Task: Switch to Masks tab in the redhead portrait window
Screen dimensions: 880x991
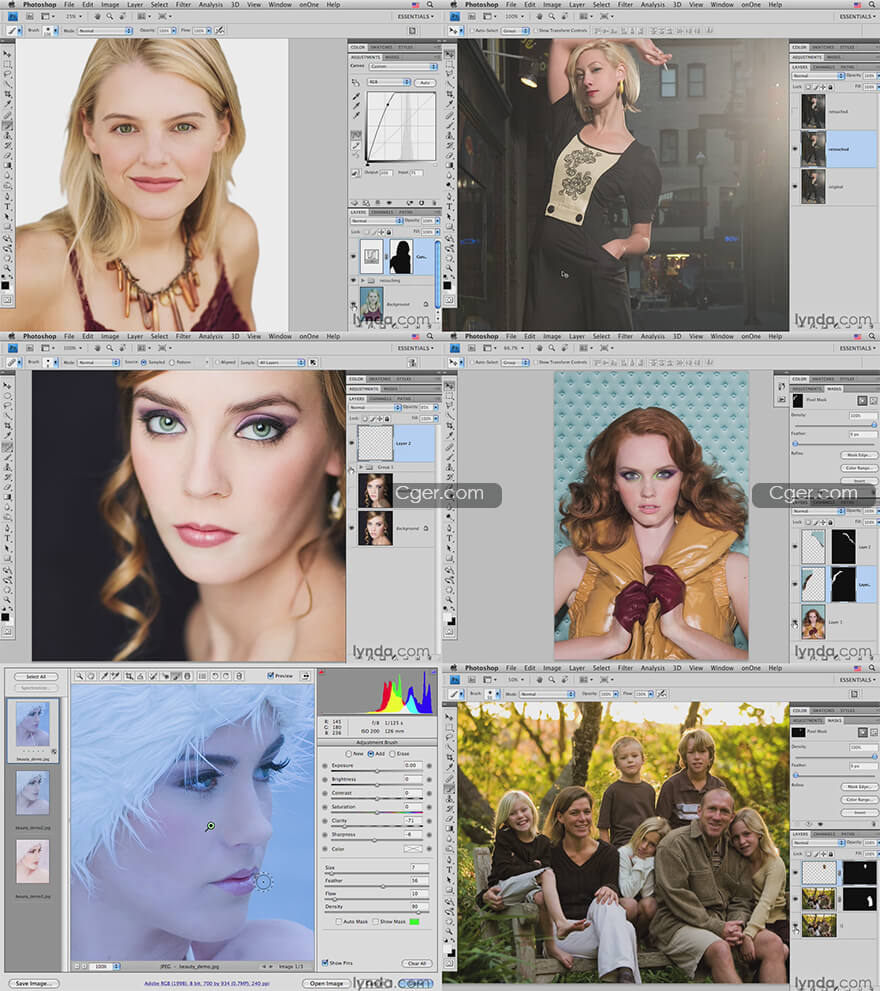Action: (x=835, y=389)
